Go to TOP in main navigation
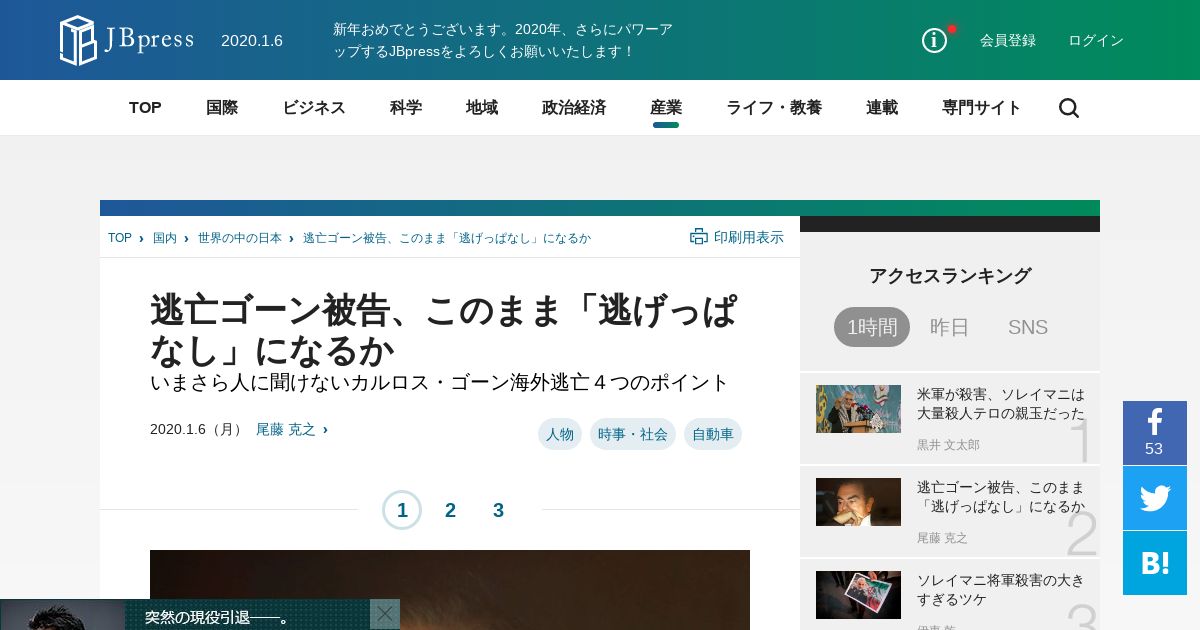Image resolution: width=1200 pixels, height=630 pixels. point(145,108)
